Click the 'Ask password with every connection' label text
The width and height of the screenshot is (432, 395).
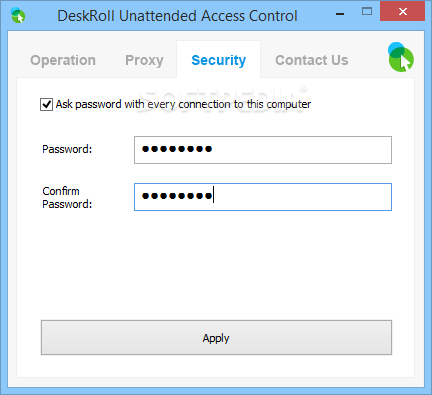tap(183, 104)
